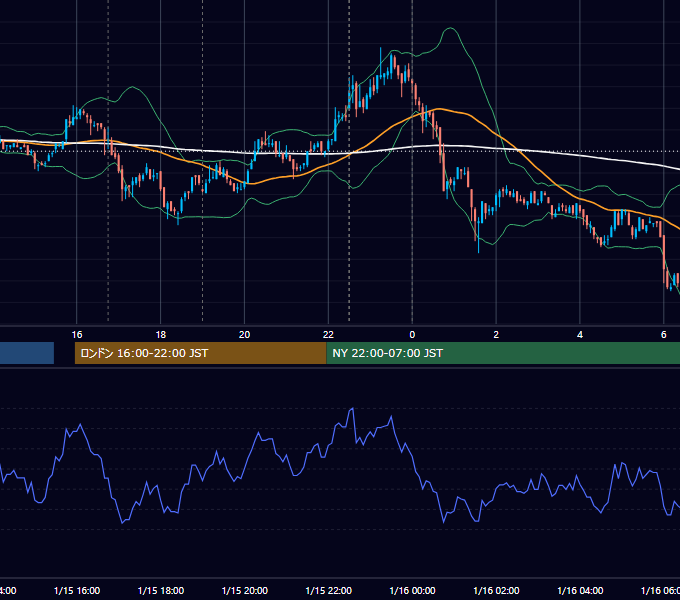Click the '6' hour label on price chart axis
The image size is (680, 600).
[664, 334]
